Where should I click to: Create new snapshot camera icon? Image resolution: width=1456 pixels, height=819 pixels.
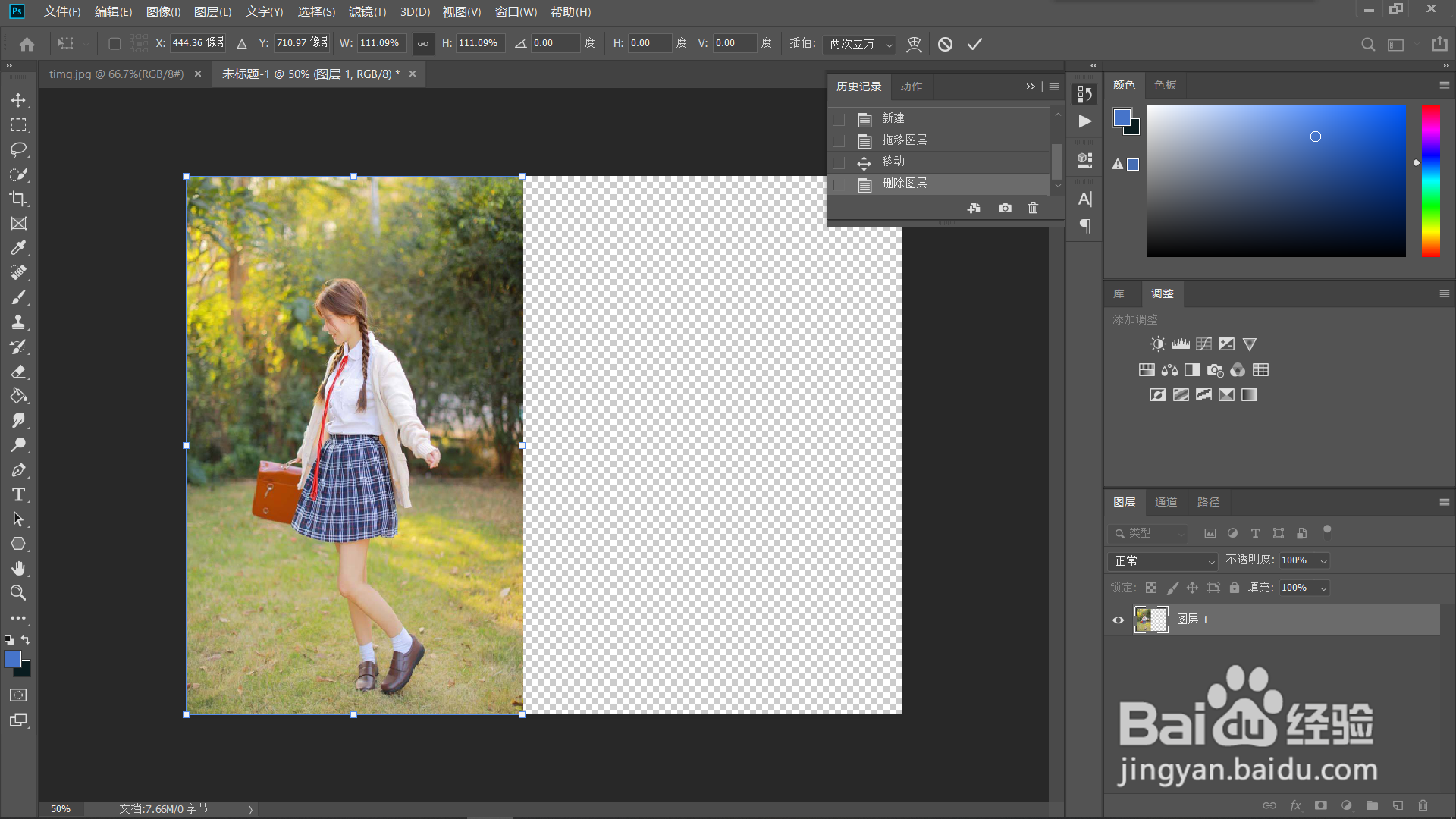pos(1005,208)
